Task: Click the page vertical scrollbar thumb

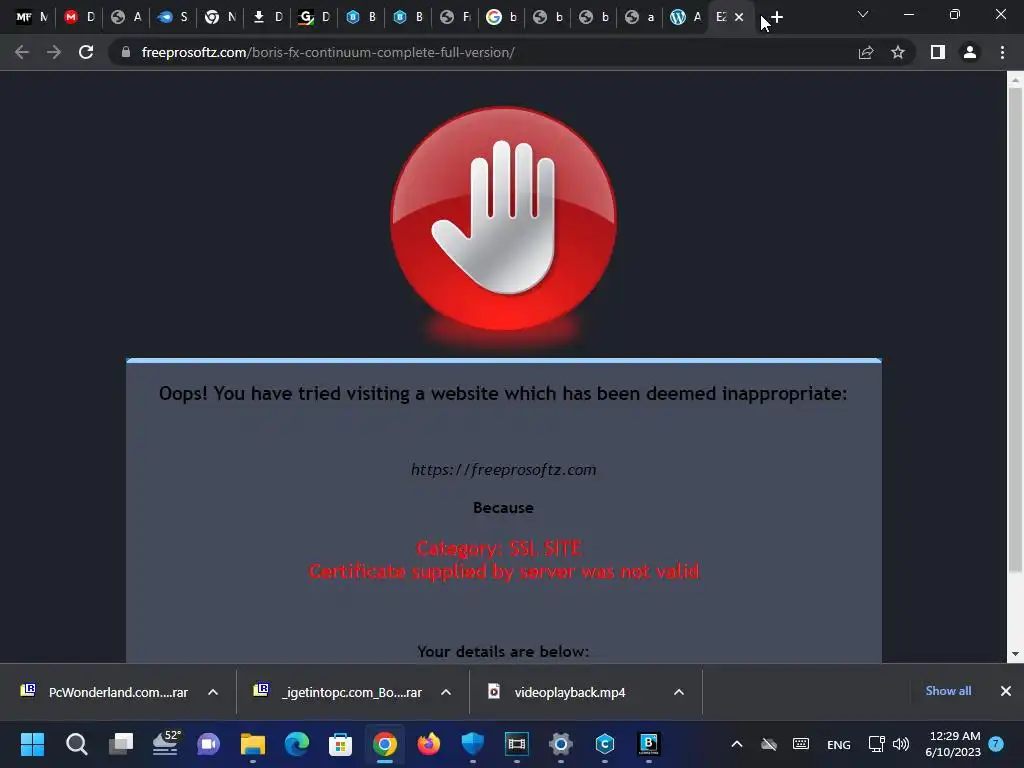Action: click(x=1015, y=330)
